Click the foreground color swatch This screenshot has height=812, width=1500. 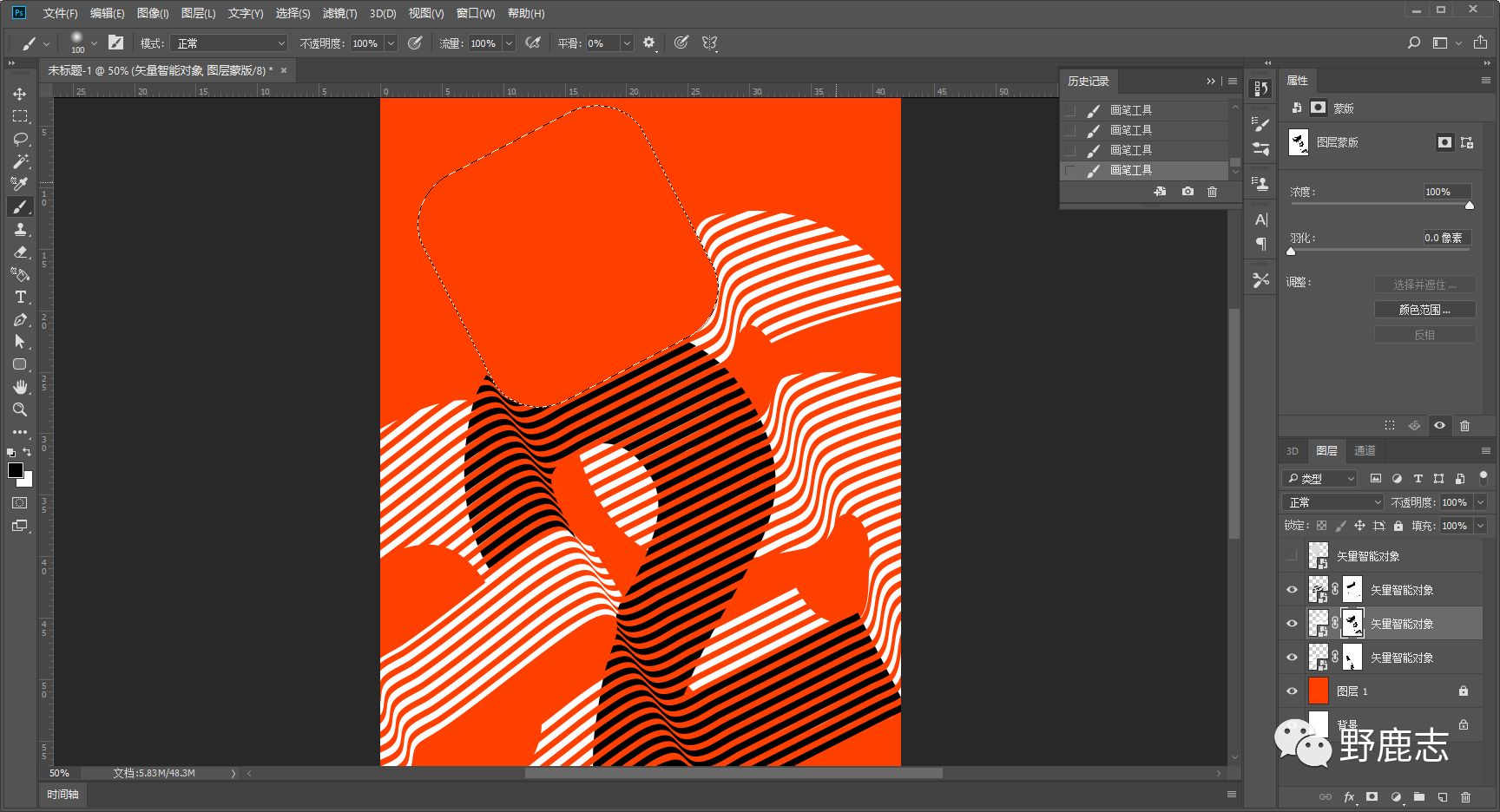point(16,470)
